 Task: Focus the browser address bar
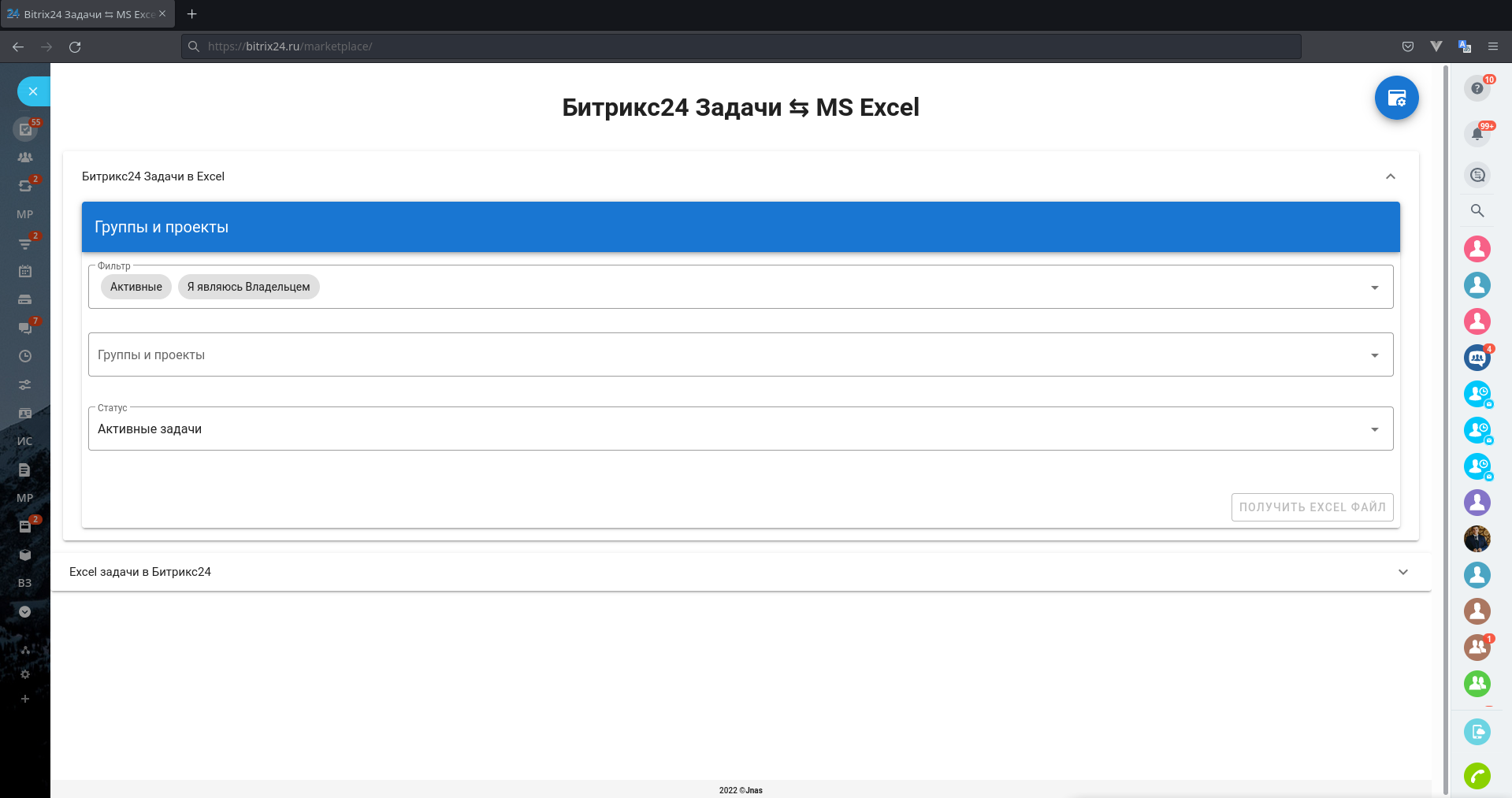(741, 46)
